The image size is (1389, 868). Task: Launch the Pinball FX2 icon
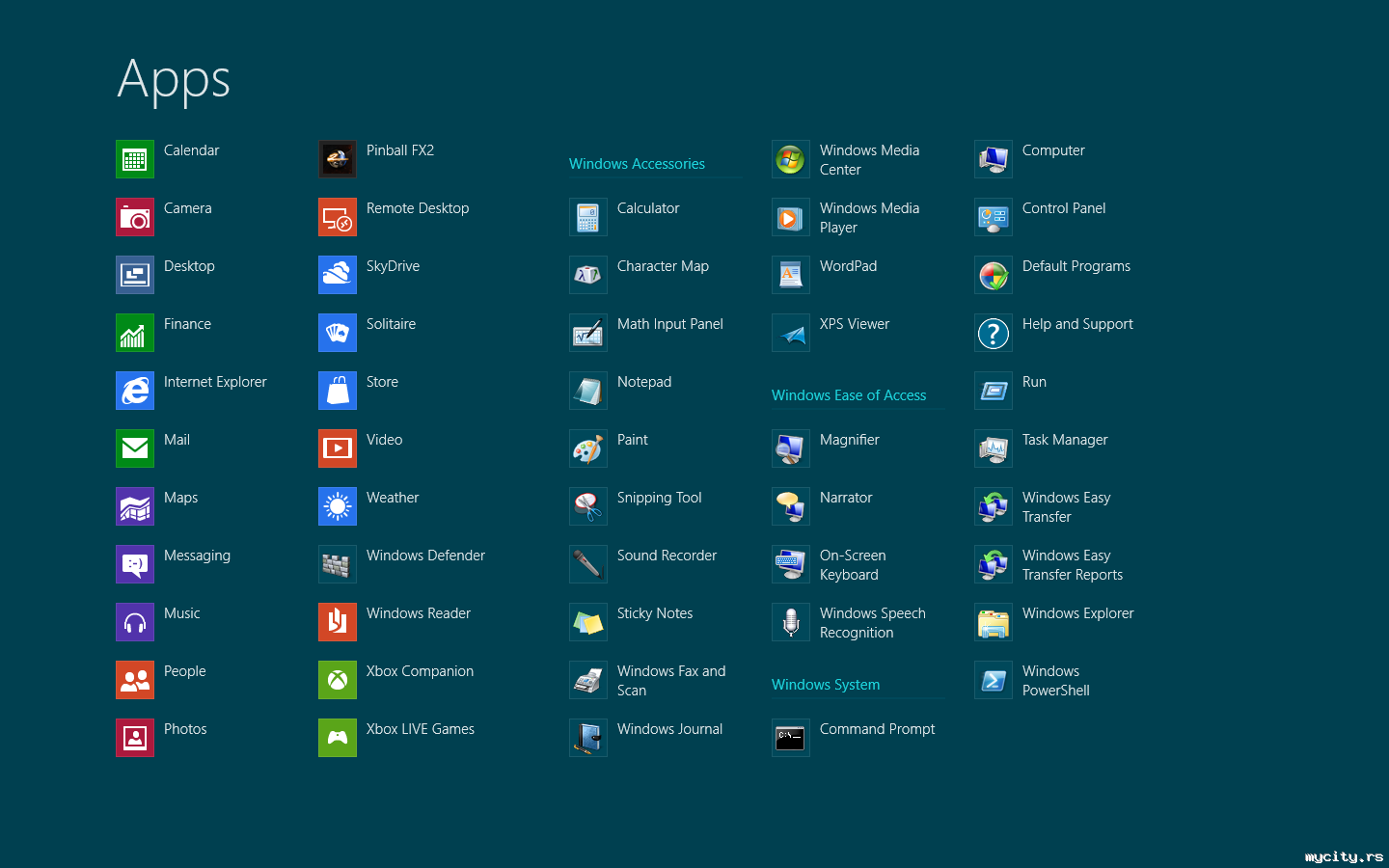coord(338,159)
